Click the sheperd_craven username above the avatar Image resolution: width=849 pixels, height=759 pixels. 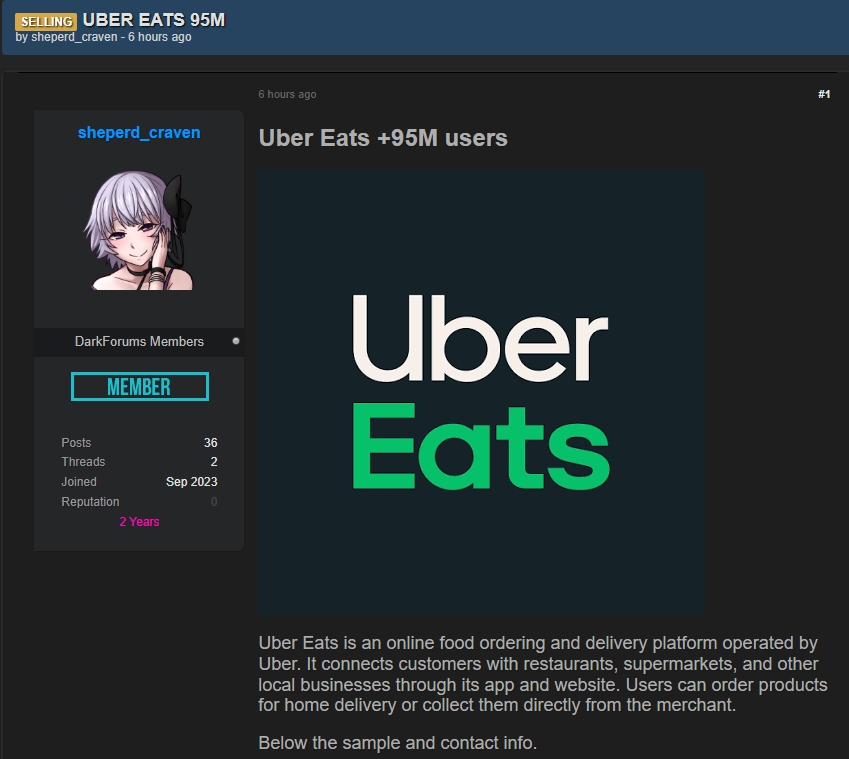(139, 132)
